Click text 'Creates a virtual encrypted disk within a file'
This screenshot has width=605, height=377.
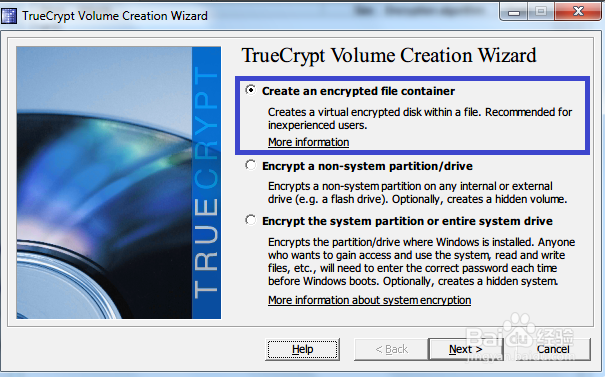(x=373, y=112)
